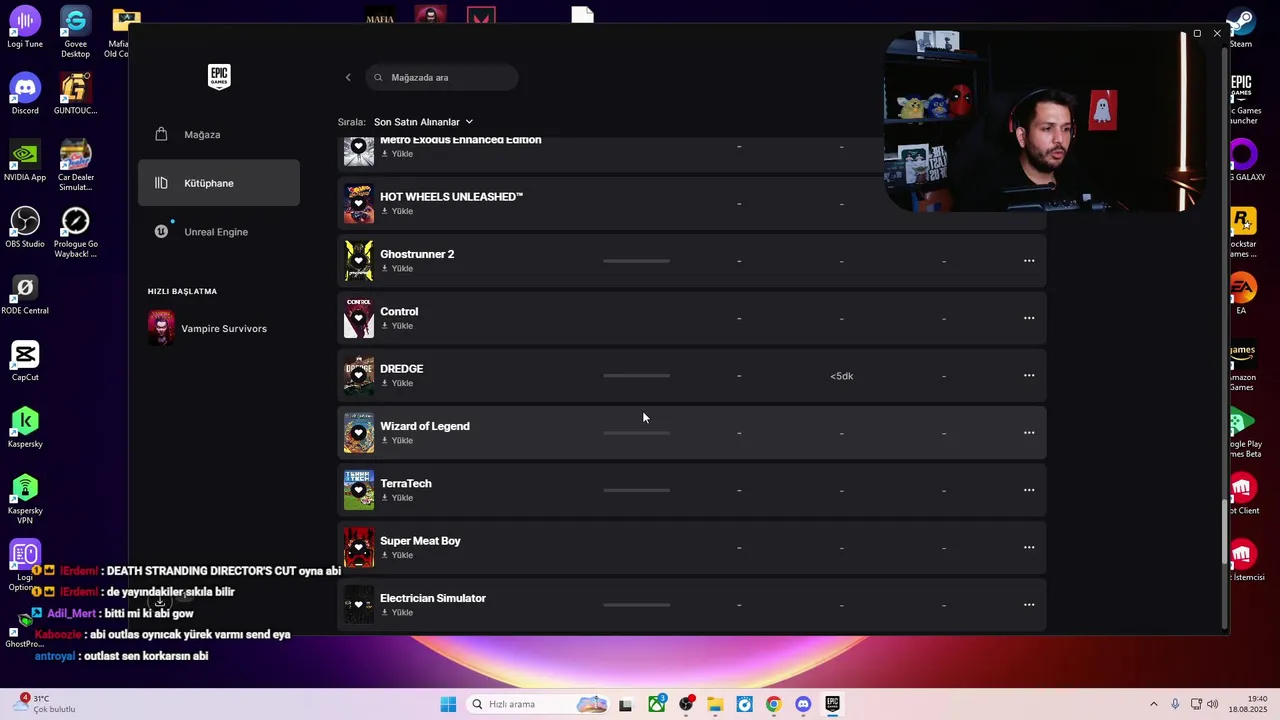This screenshot has width=1280, height=720.
Task: Open the Son Satın Alınanlar sort dropdown
Action: (423, 122)
